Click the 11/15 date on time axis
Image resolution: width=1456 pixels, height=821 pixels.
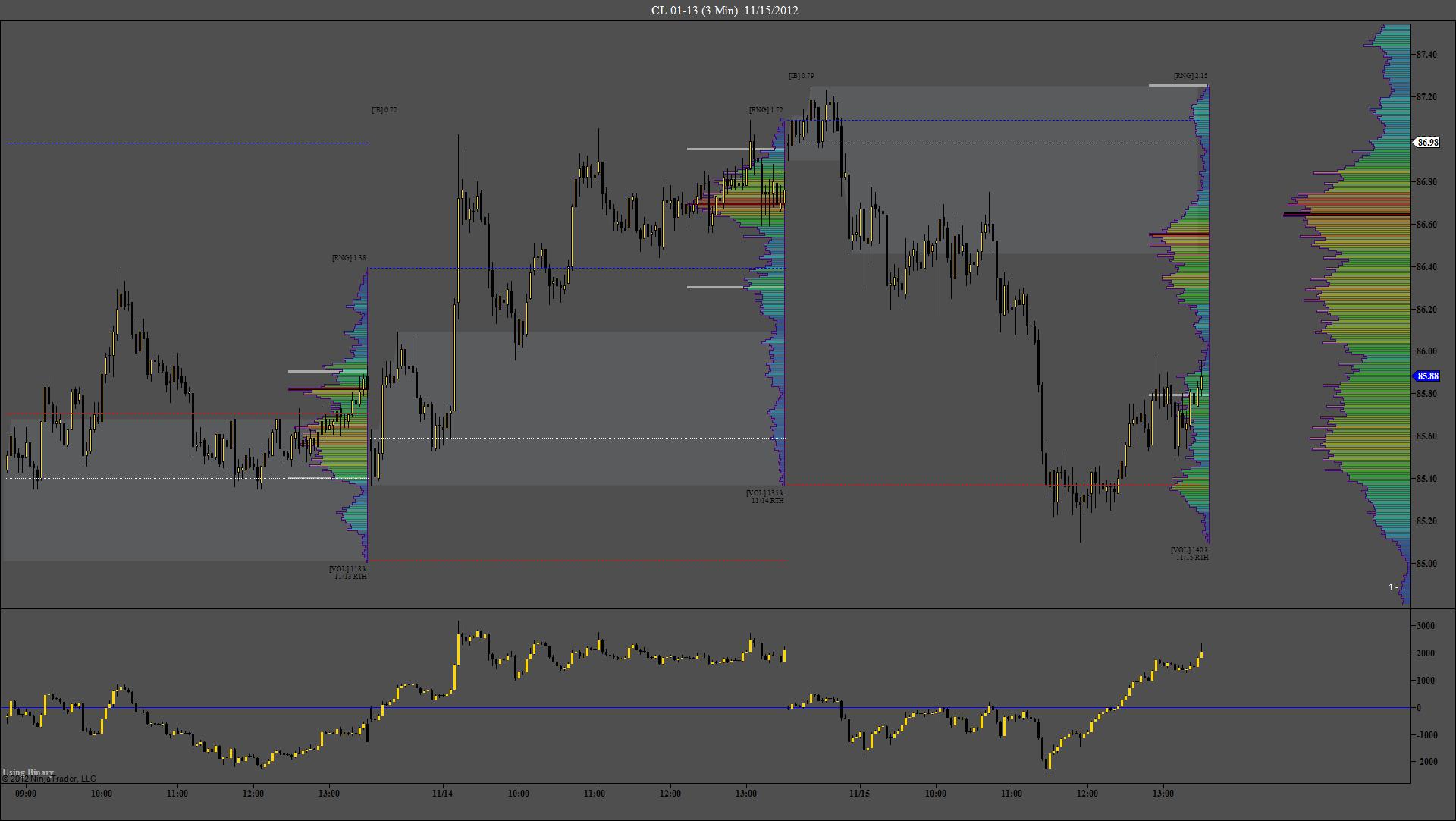pos(859,794)
